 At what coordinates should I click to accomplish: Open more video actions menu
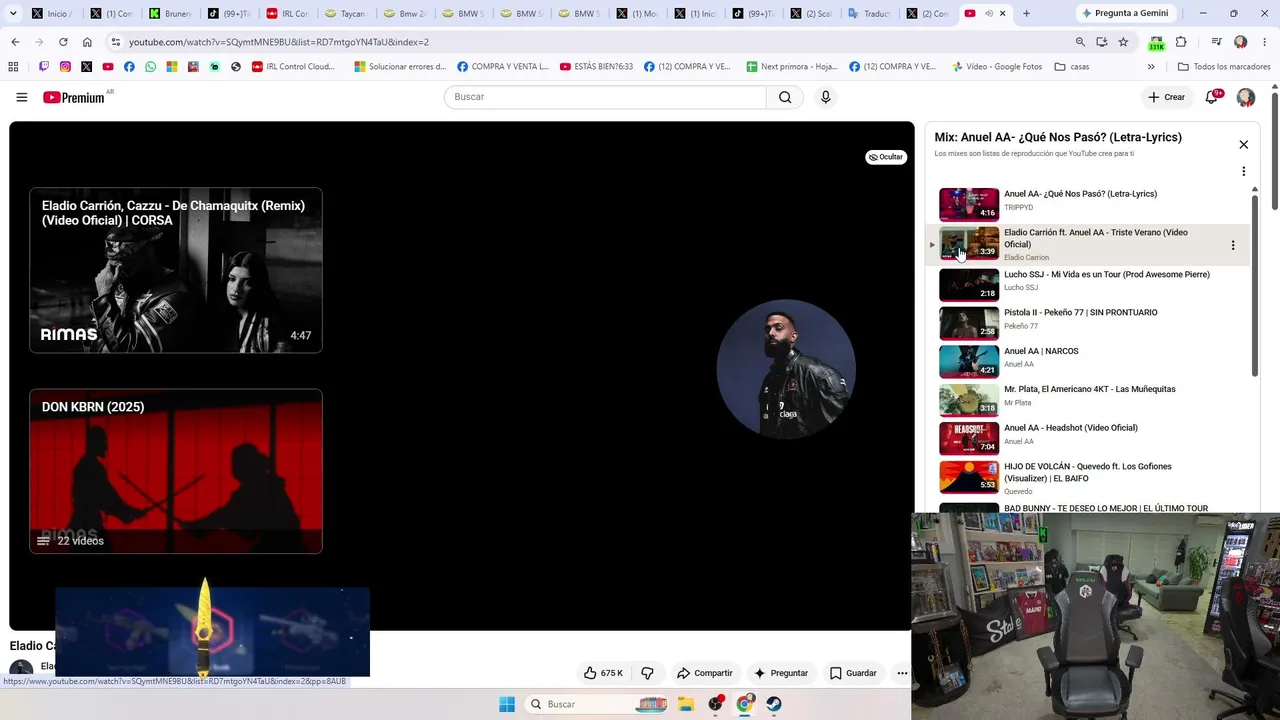[902, 673]
